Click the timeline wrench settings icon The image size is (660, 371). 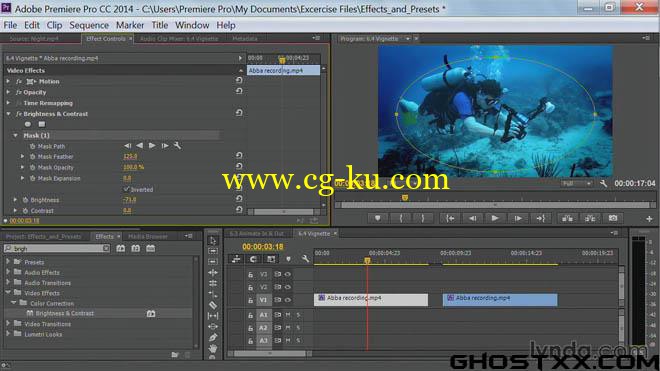point(305,259)
